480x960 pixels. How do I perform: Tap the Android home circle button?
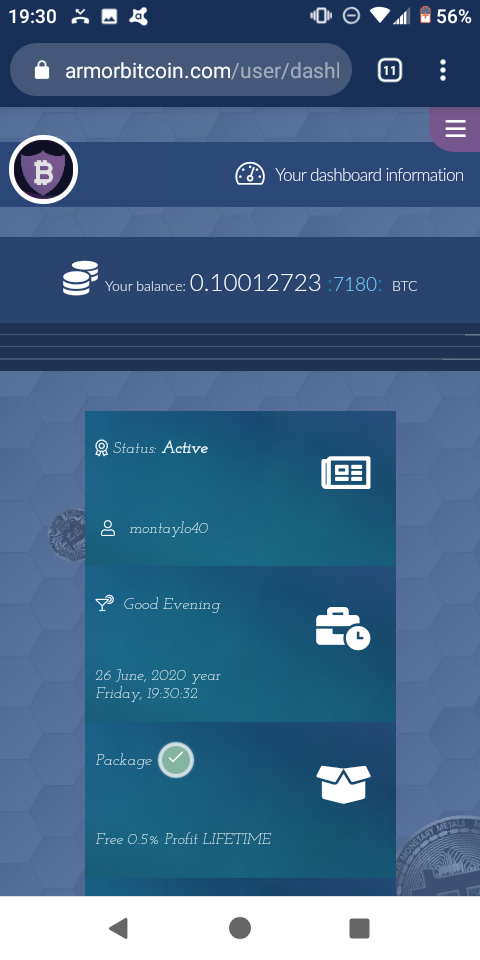pyautogui.click(x=240, y=928)
